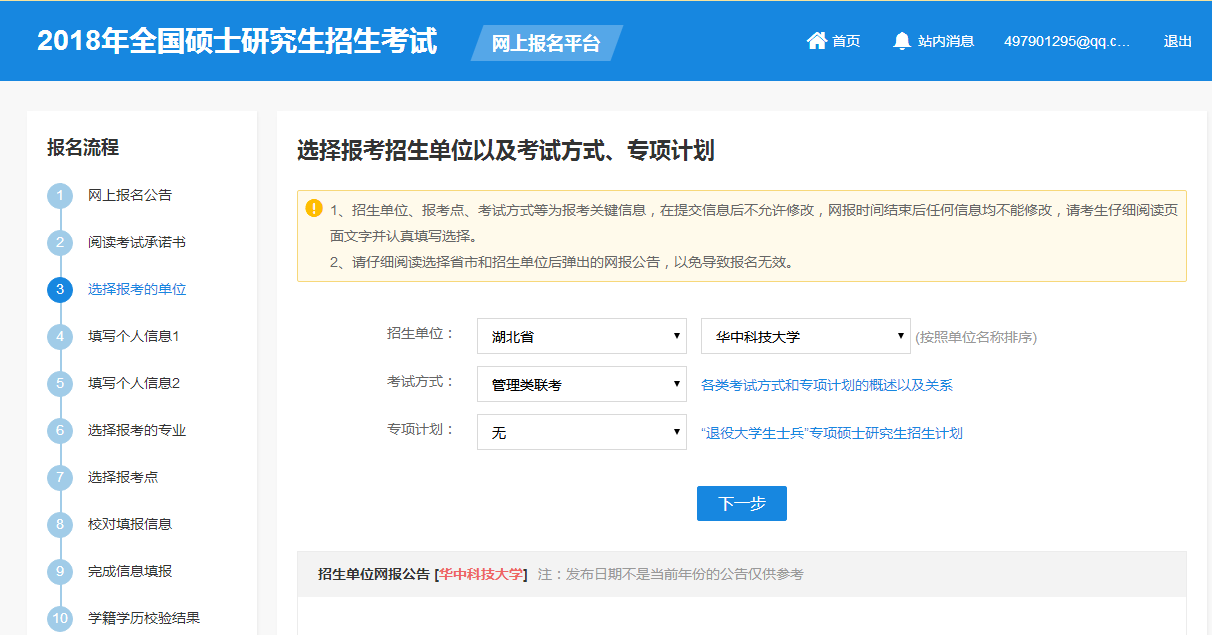
Task: Click step 9 numbered circle
Action: point(60,571)
